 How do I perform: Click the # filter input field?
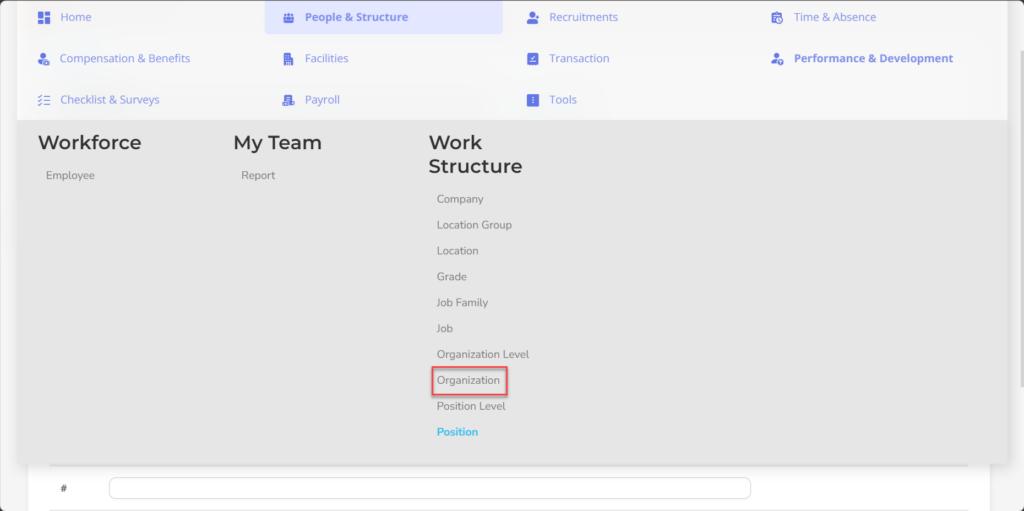430,488
